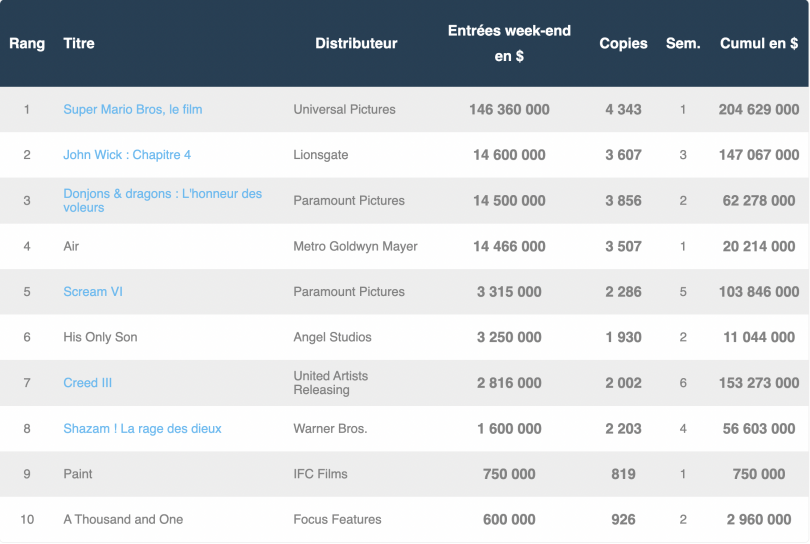The width and height of the screenshot is (810, 544).
Task: Click distributor Metro Goldwyn Mayer
Action: point(355,246)
